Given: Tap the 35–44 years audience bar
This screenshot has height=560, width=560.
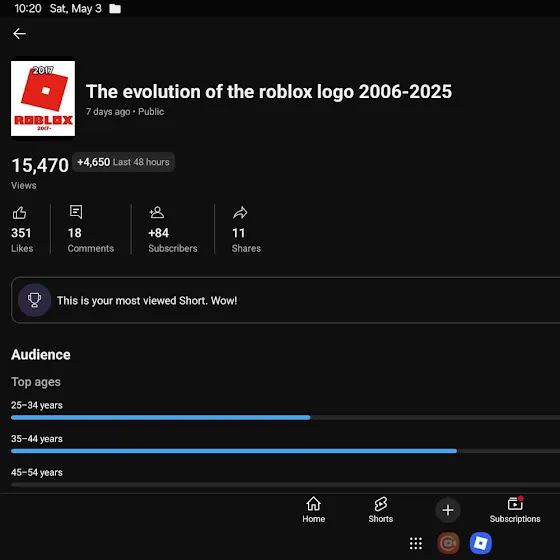Looking at the screenshot, I should pos(285,451).
